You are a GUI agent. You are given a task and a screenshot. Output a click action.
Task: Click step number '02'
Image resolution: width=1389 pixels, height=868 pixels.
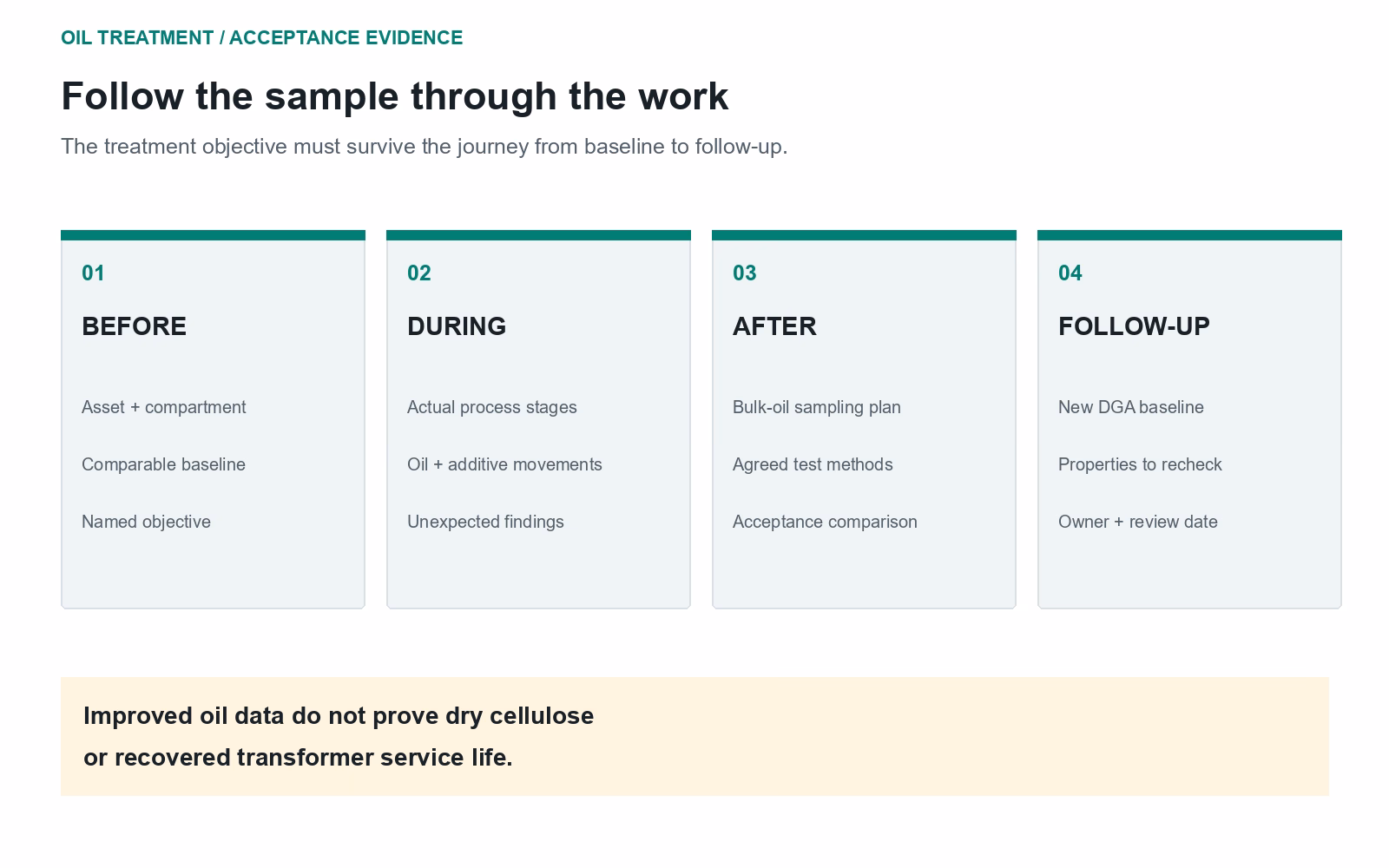coord(418,273)
